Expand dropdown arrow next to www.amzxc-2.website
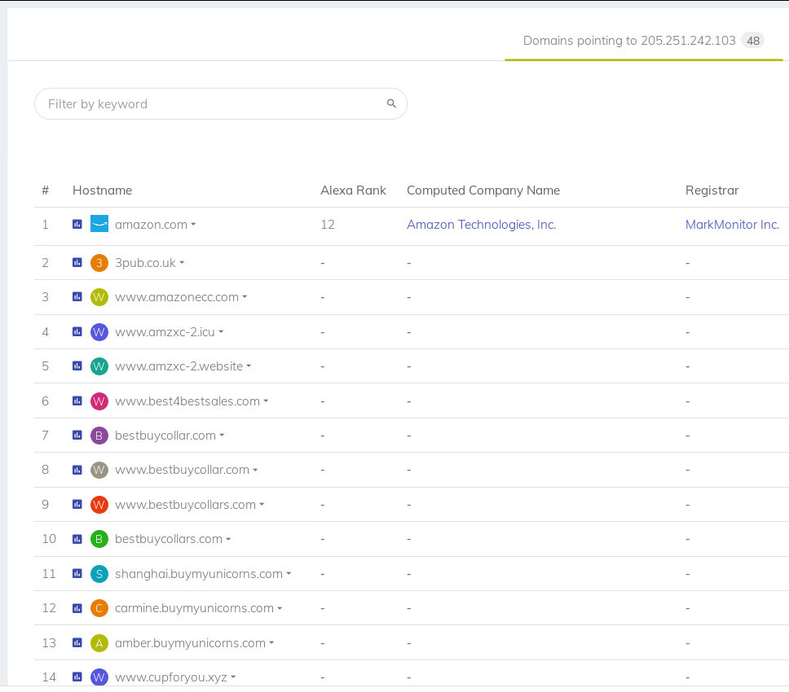Image resolution: width=789 pixels, height=692 pixels. click(249, 366)
